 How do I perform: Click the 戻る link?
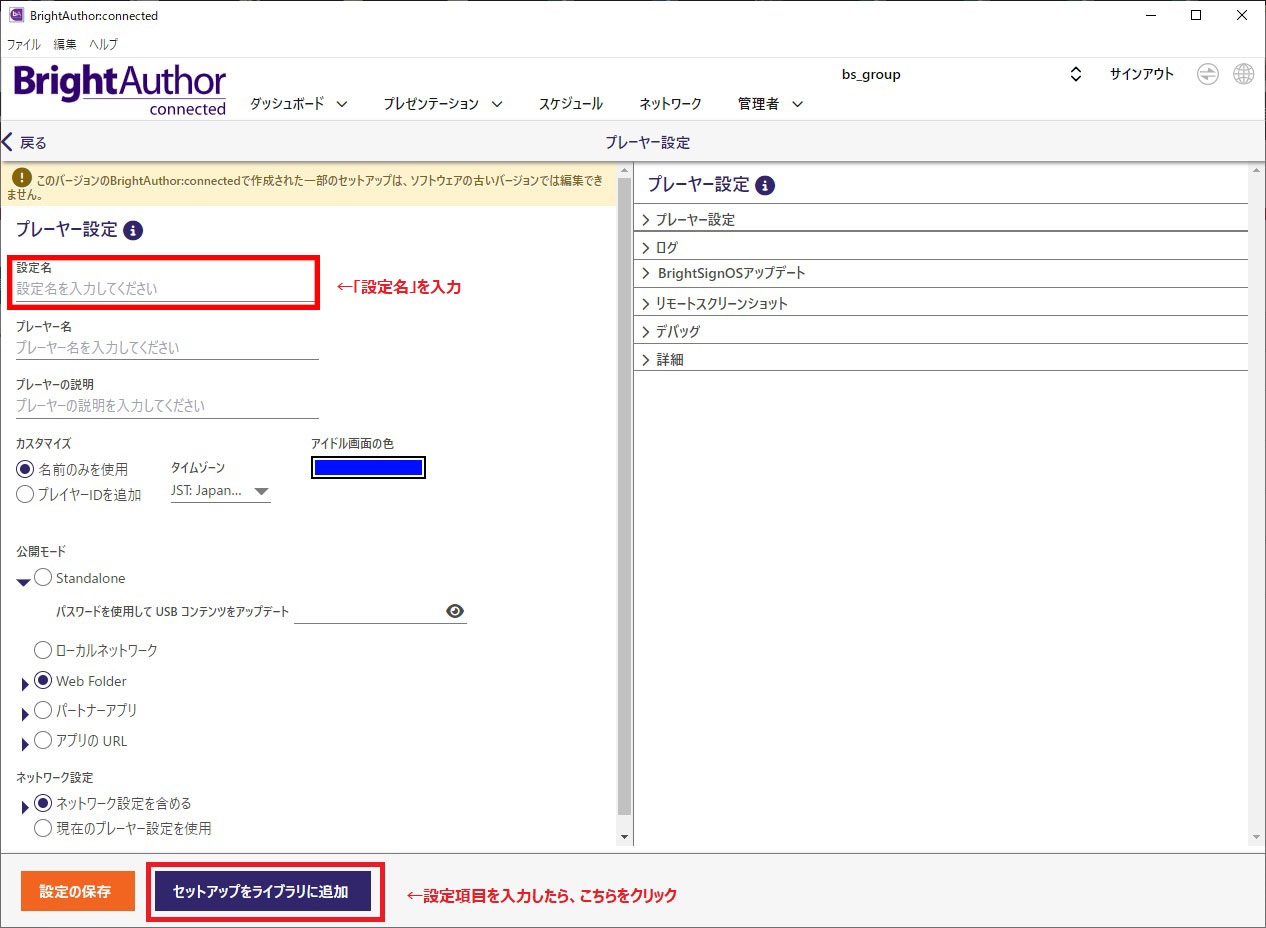pyautogui.click(x=33, y=142)
